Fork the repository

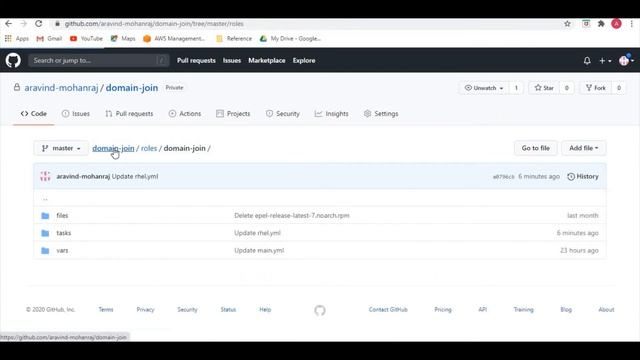[x=596, y=88]
